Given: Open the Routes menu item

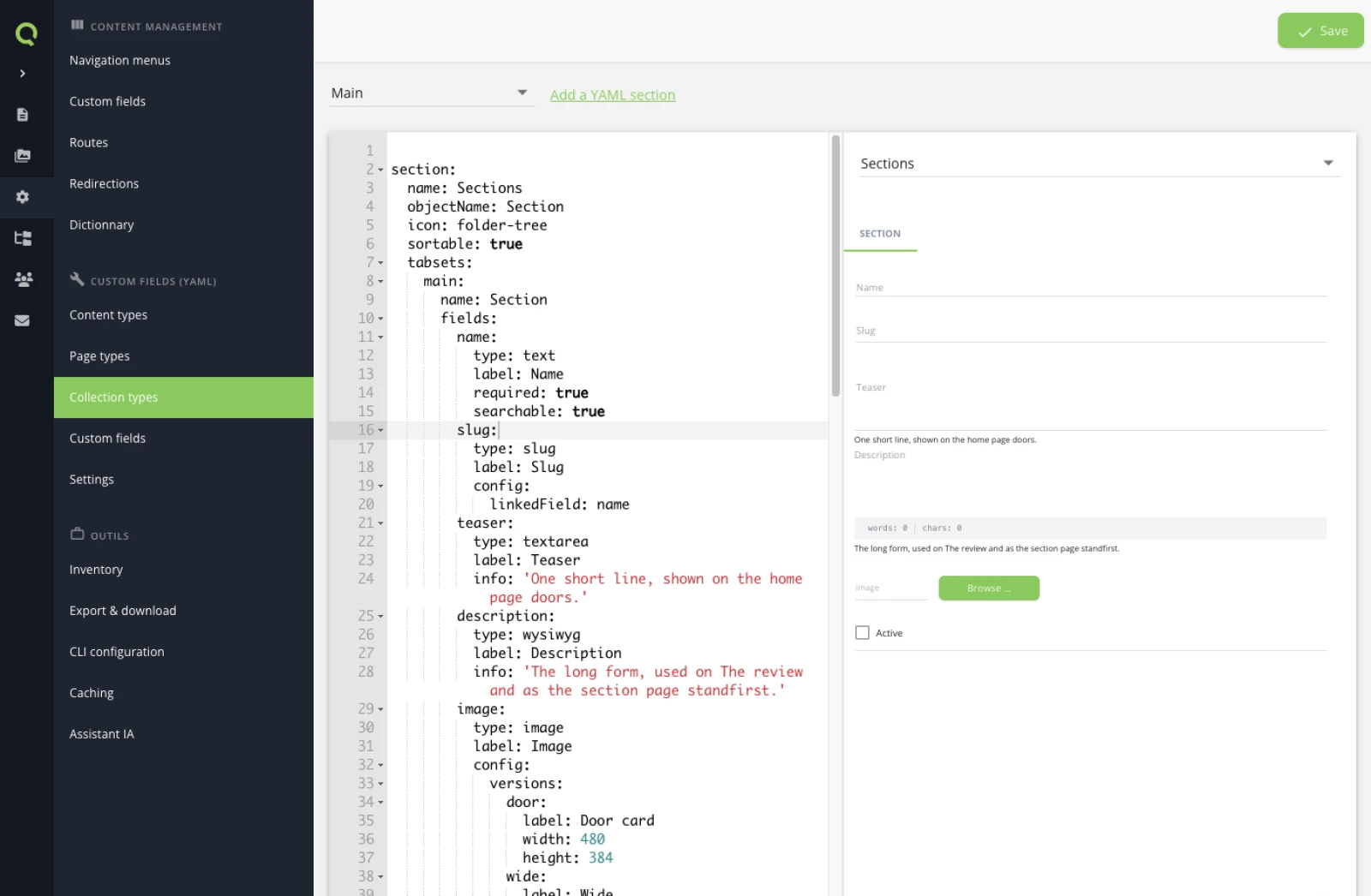Looking at the screenshot, I should [x=88, y=142].
